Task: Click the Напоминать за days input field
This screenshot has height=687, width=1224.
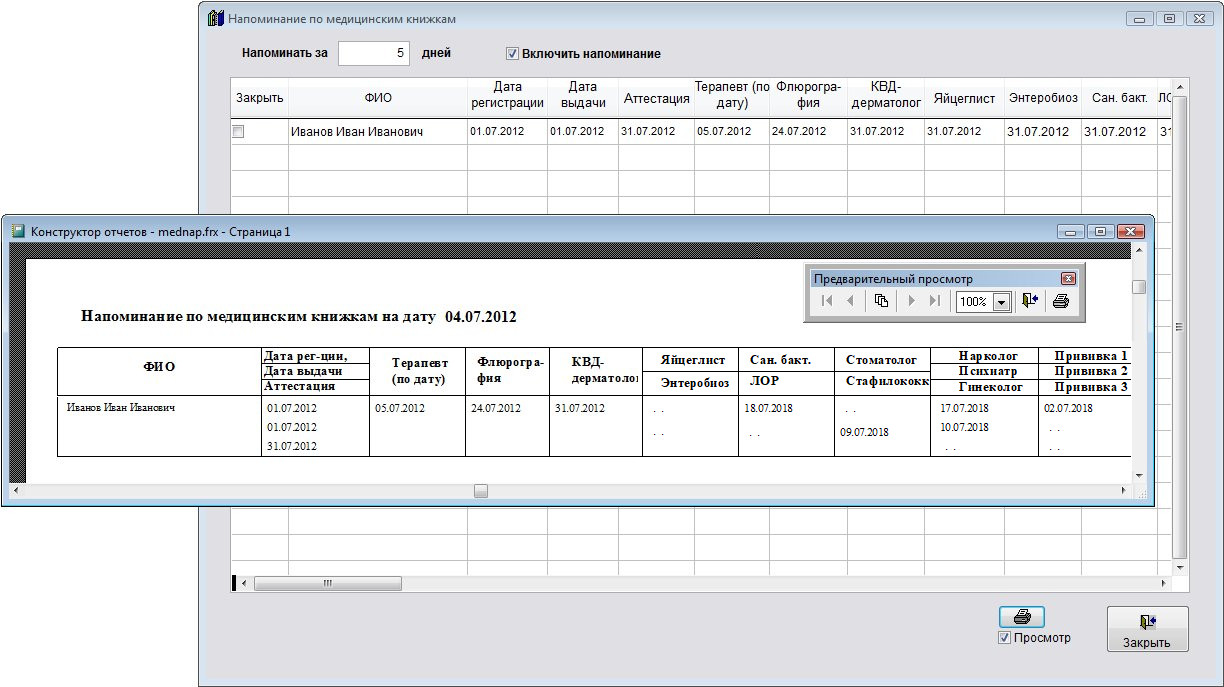Action: (374, 54)
